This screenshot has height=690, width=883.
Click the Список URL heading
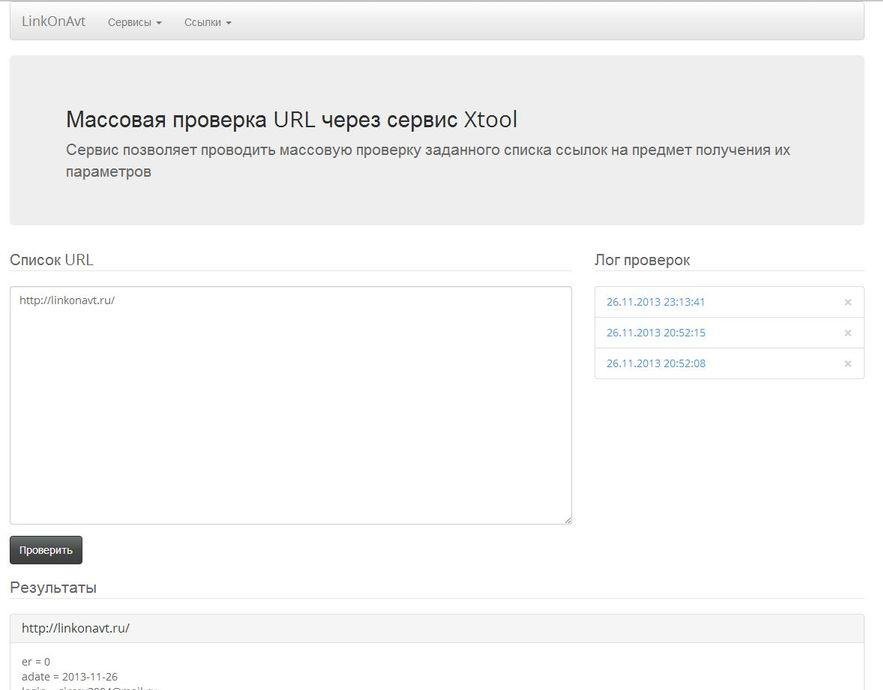(x=52, y=260)
